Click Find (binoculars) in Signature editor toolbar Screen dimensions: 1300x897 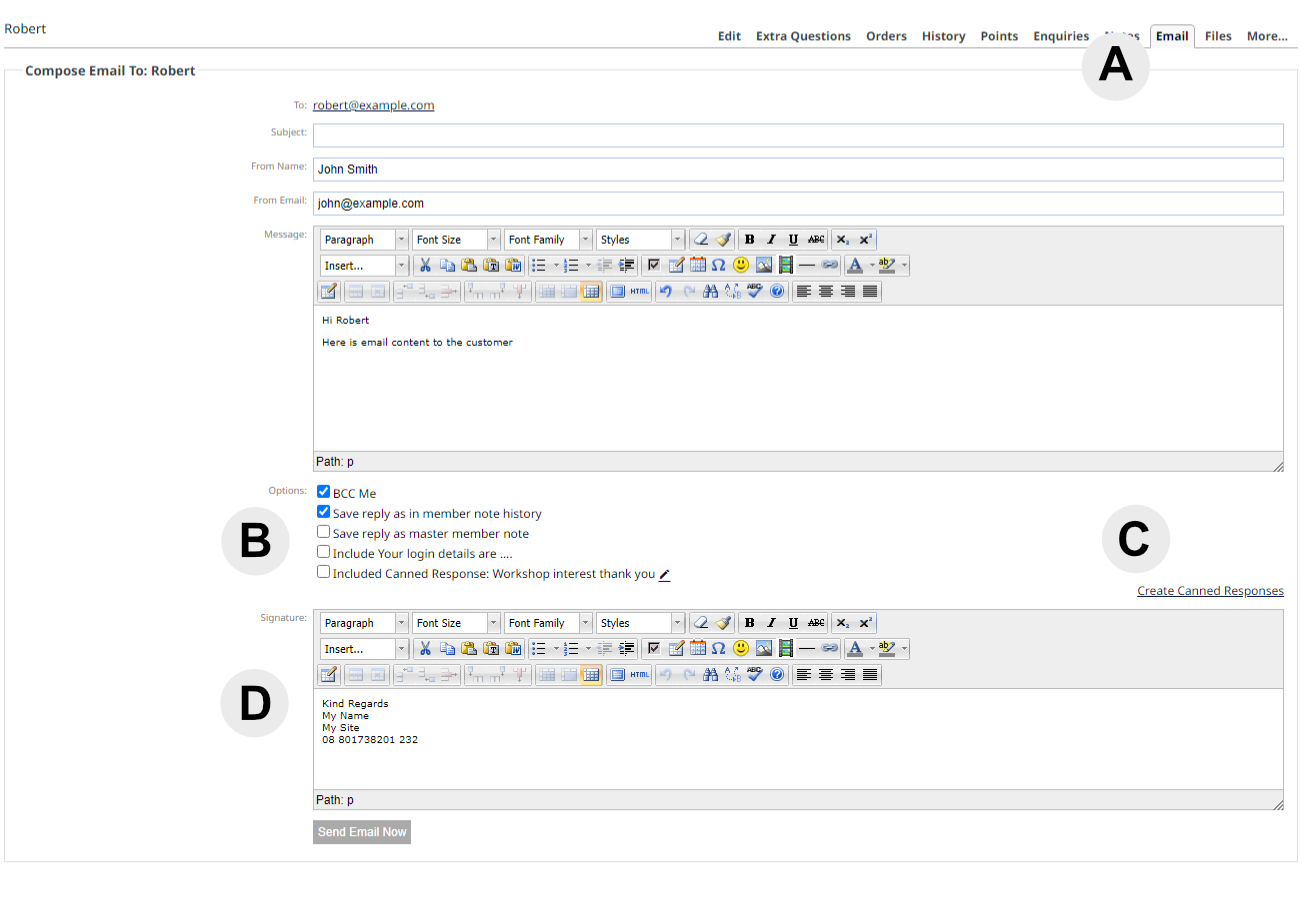point(710,675)
